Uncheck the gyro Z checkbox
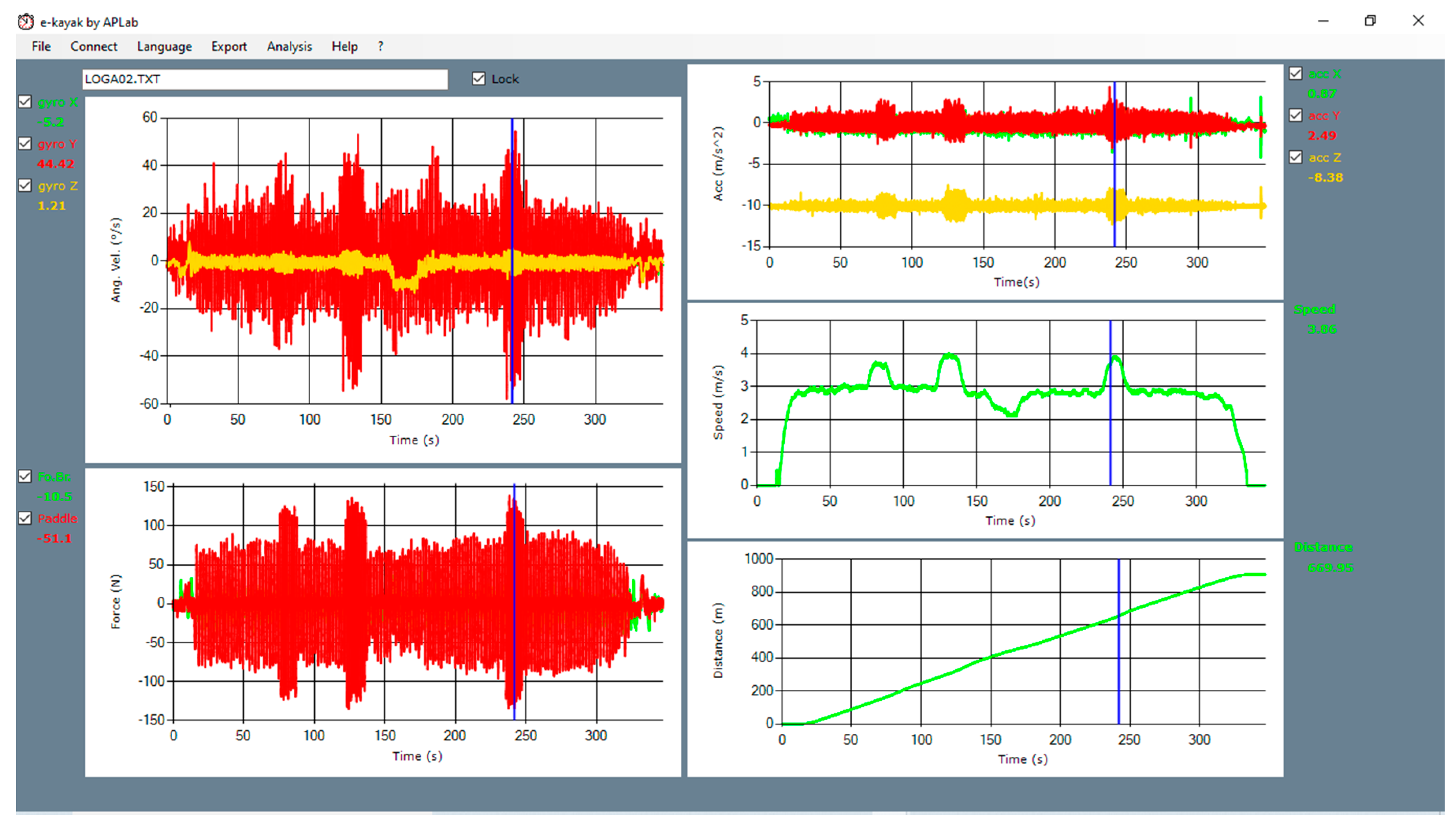1456x825 pixels. click(x=25, y=185)
